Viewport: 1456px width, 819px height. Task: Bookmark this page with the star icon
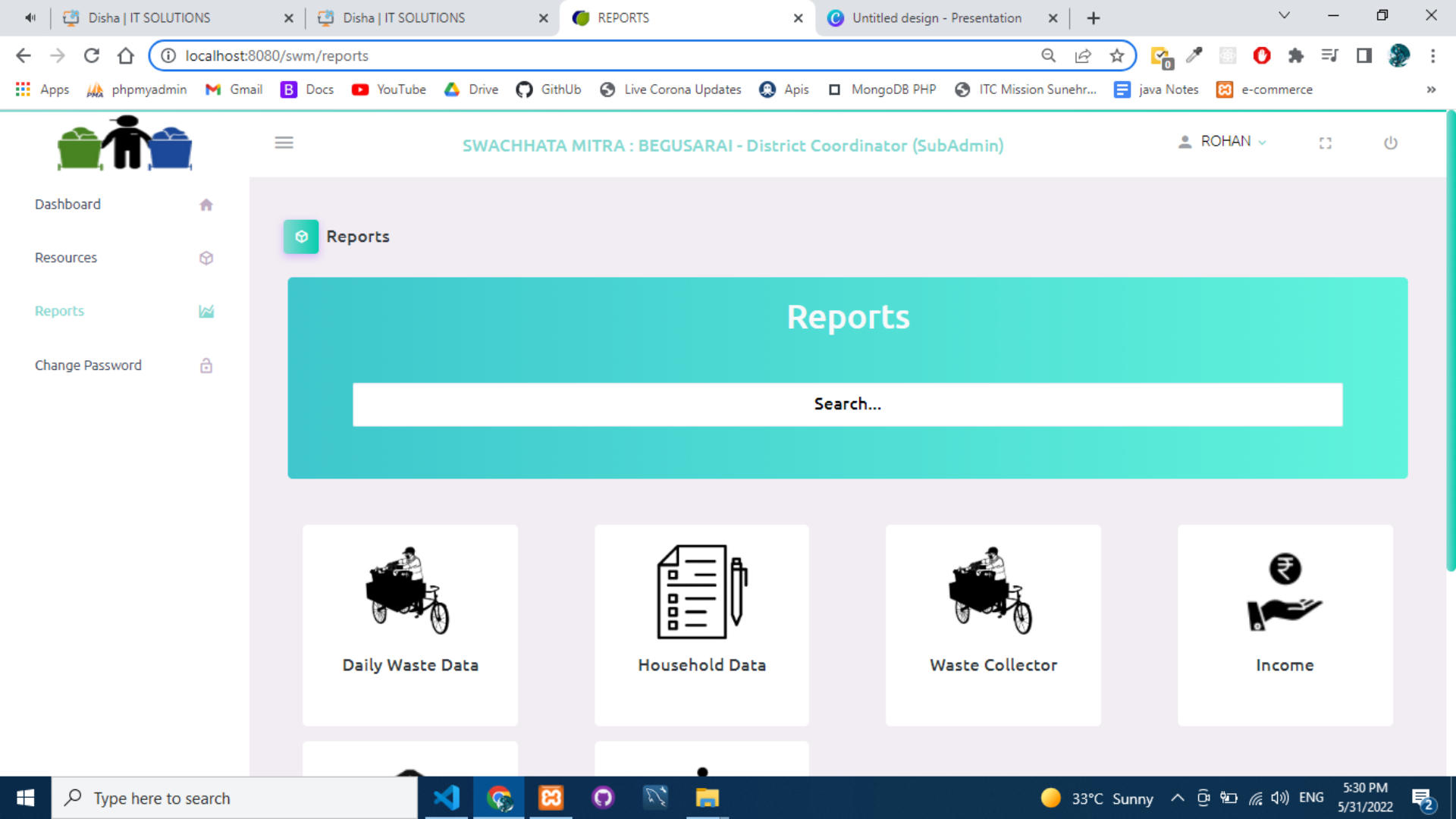(1117, 55)
